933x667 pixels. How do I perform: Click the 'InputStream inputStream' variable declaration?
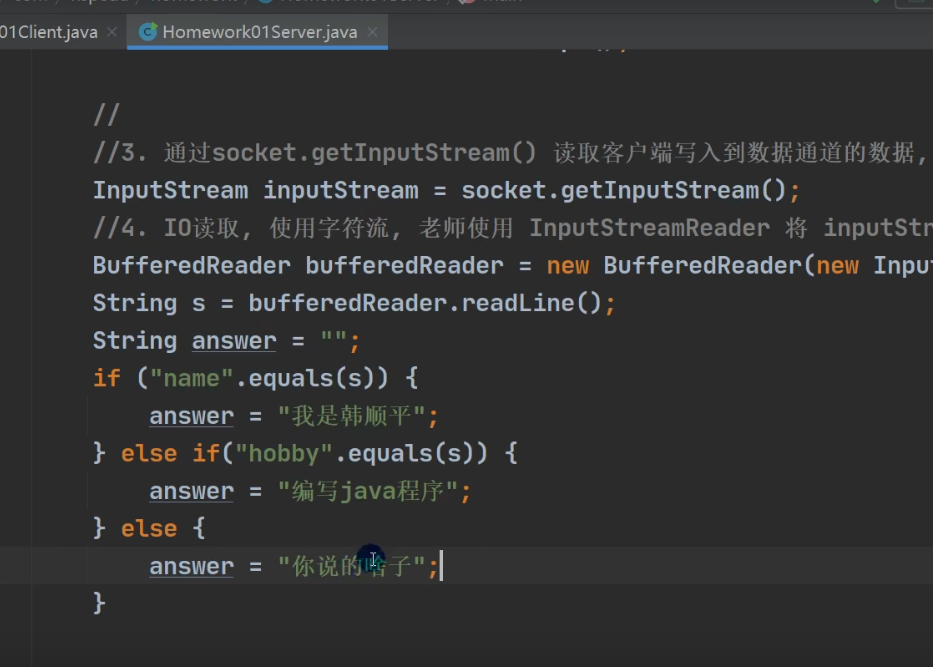(x=256, y=190)
